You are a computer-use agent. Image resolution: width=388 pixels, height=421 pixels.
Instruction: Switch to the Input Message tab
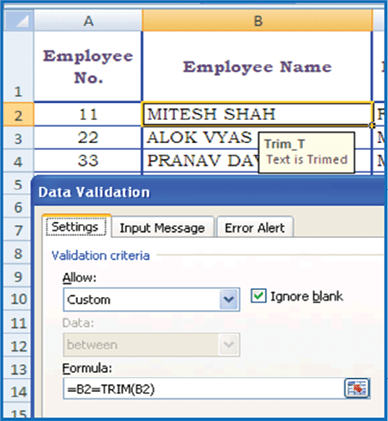coord(162,228)
